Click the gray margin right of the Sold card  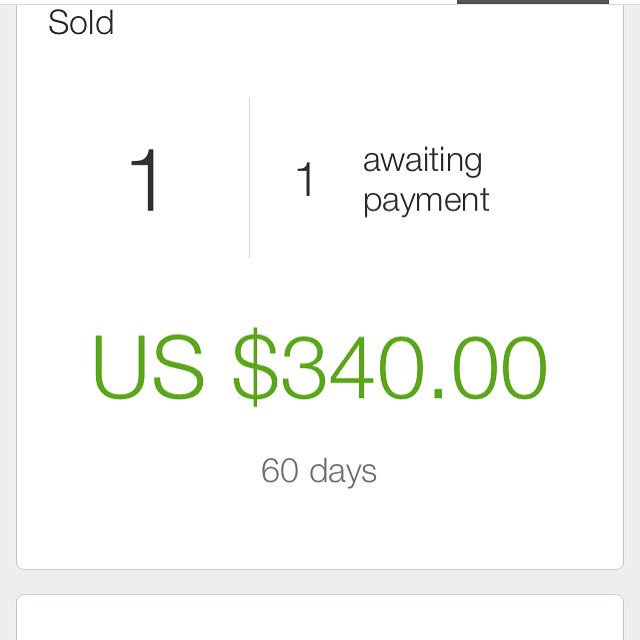coord(632,286)
